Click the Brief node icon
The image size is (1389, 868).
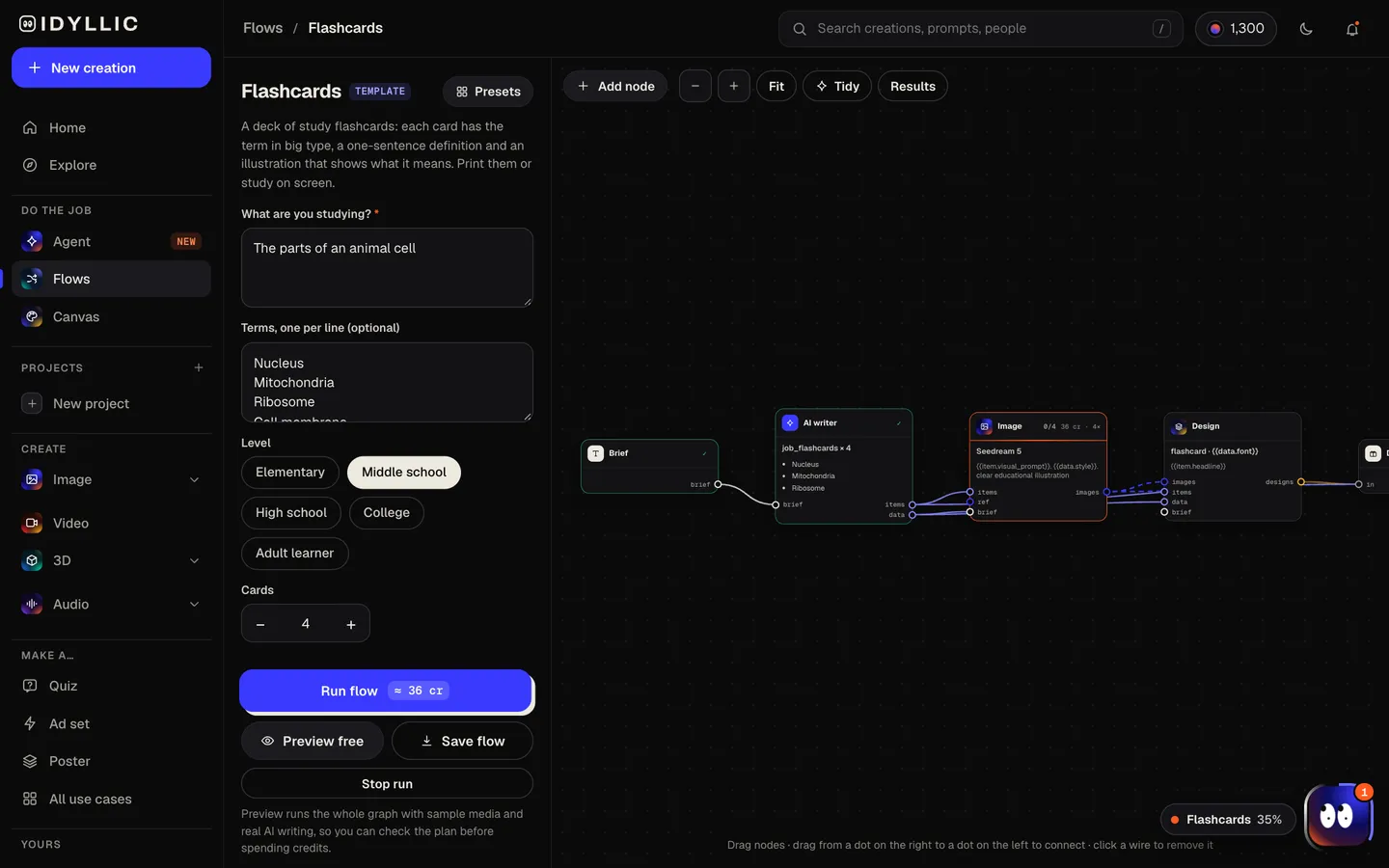(596, 453)
